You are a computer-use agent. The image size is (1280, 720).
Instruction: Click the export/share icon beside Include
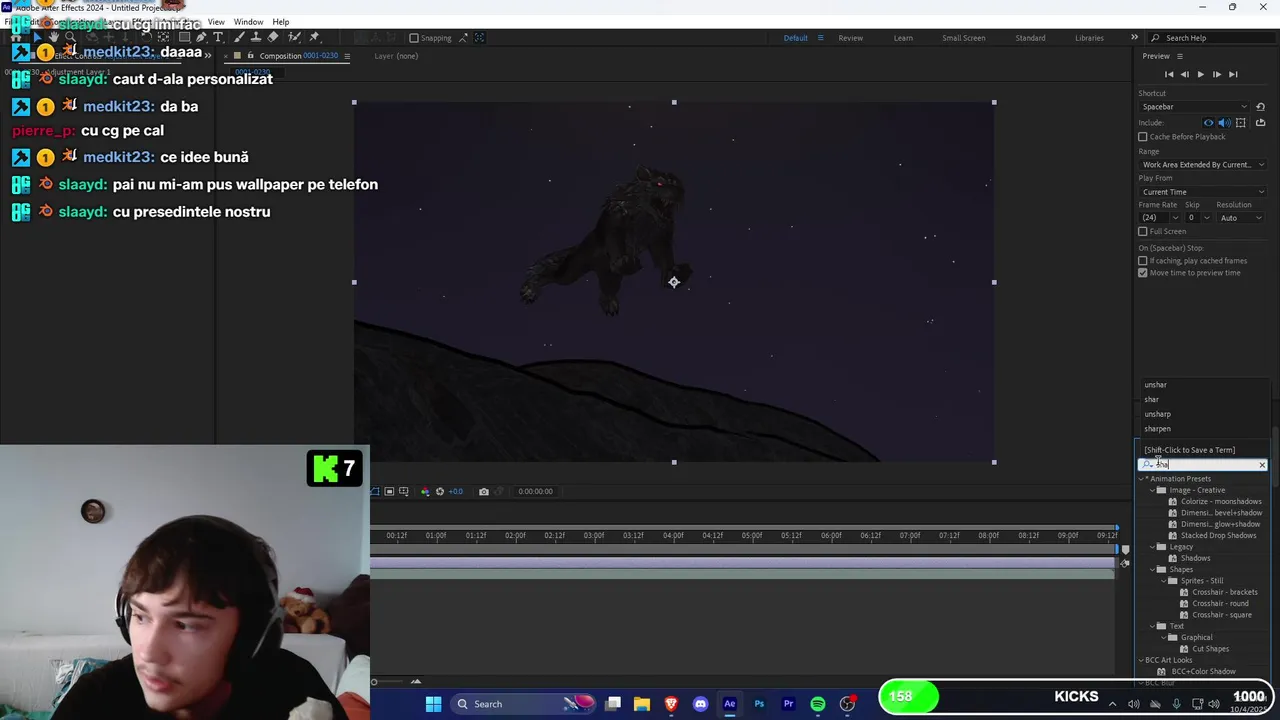tap(1260, 123)
